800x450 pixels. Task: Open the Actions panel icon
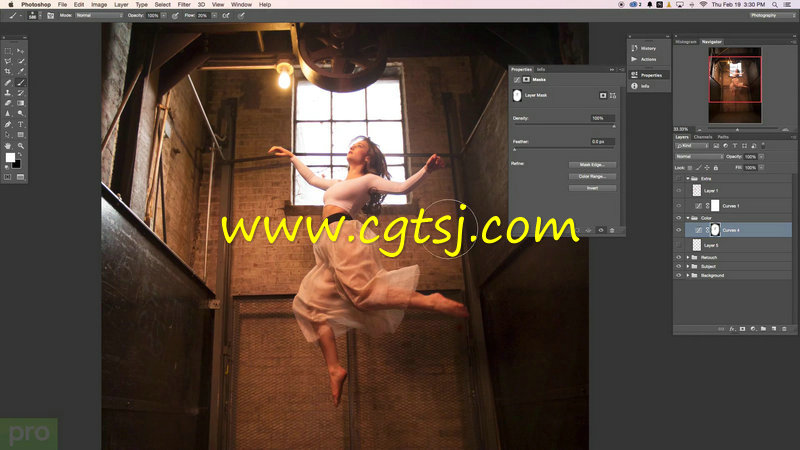(636, 61)
